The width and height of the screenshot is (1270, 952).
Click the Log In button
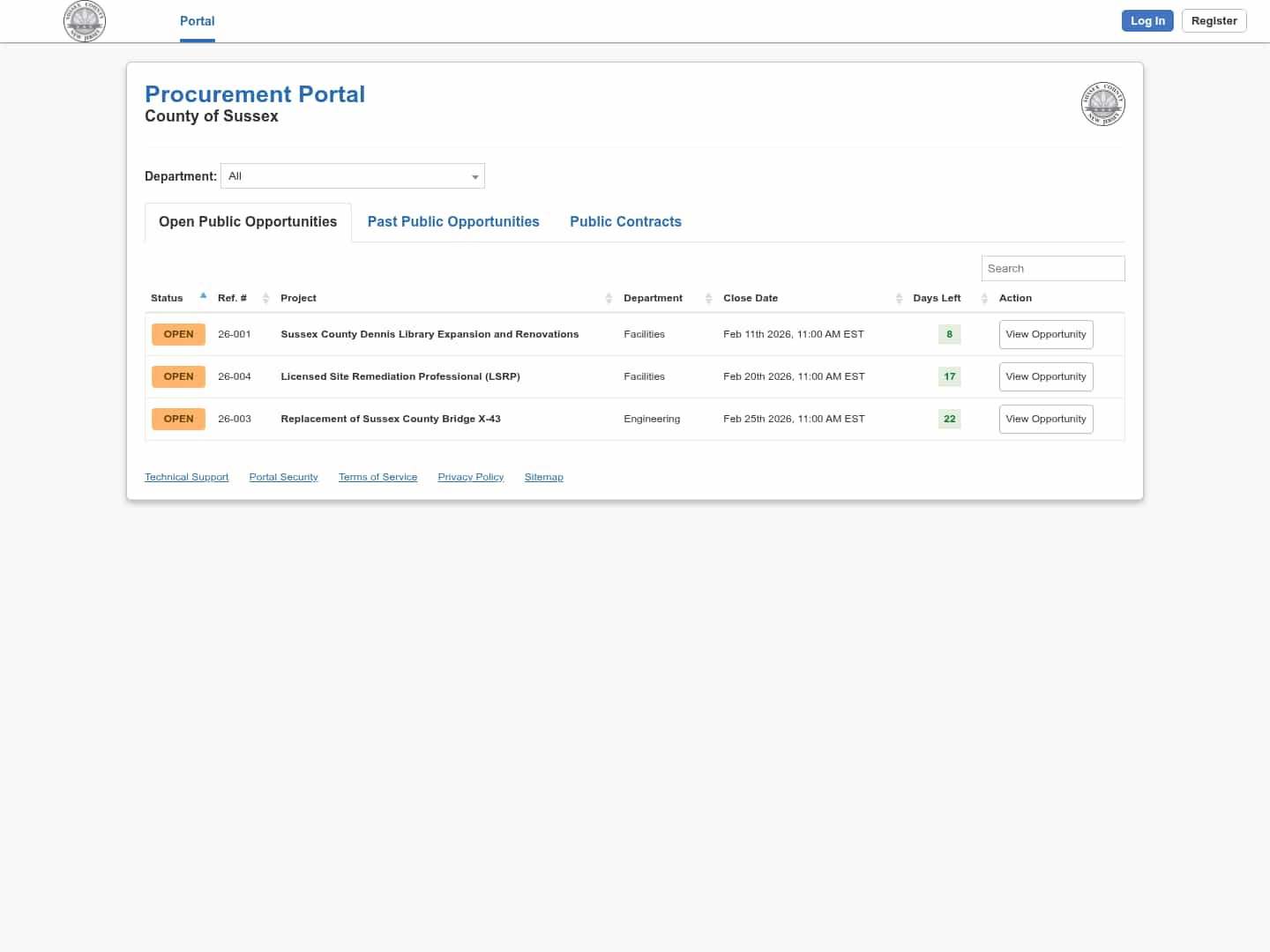(x=1147, y=21)
